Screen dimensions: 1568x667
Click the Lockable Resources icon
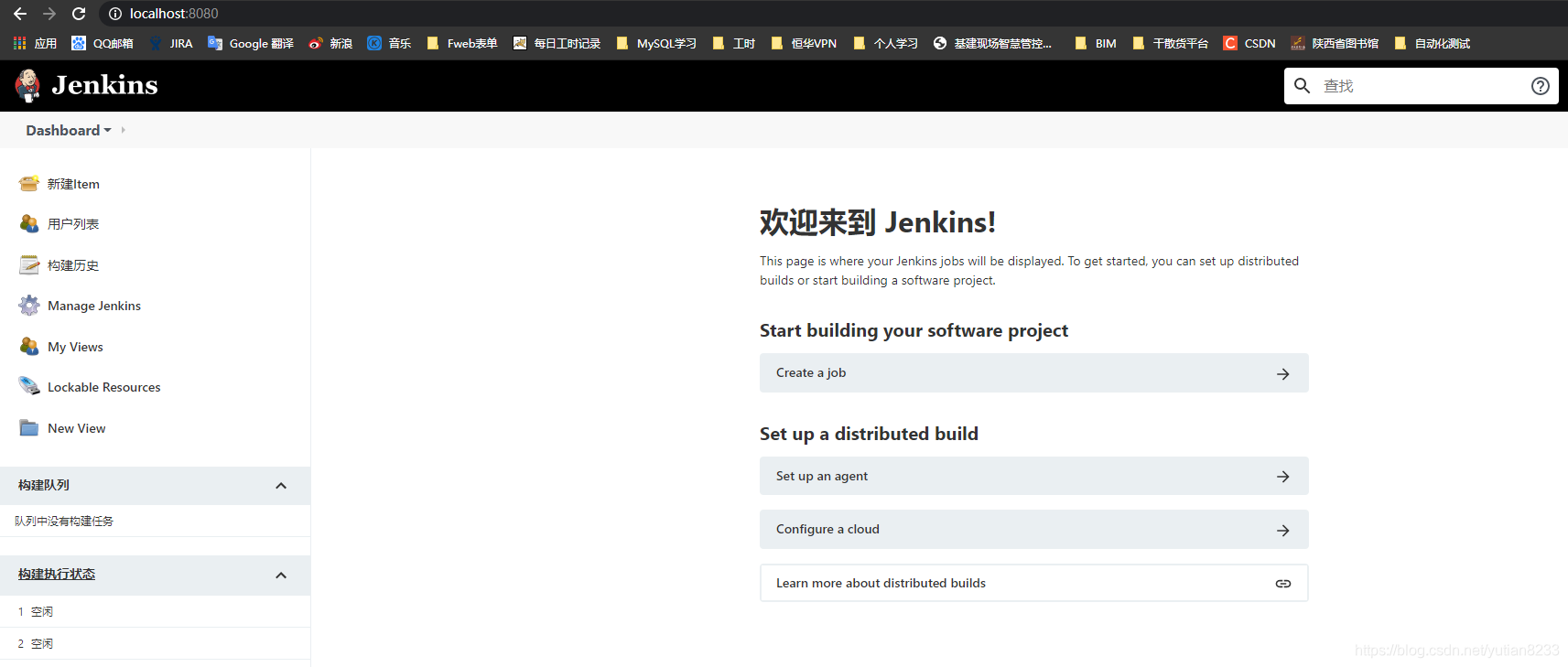29,386
